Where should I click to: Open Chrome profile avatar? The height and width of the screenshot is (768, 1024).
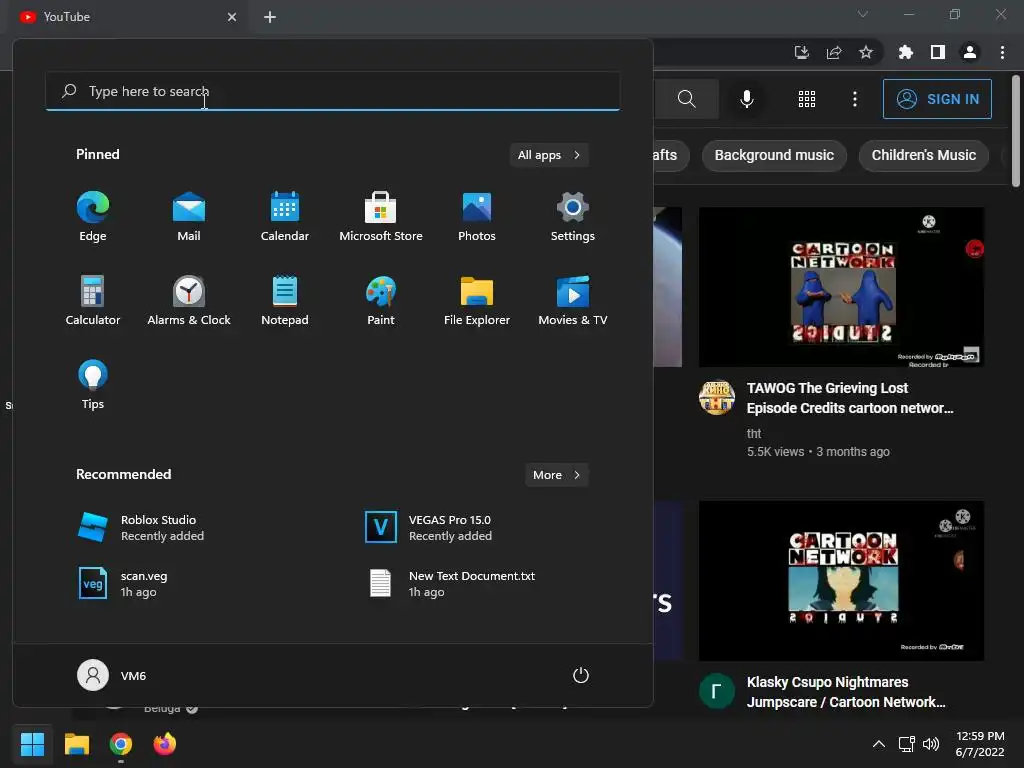(x=970, y=52)
